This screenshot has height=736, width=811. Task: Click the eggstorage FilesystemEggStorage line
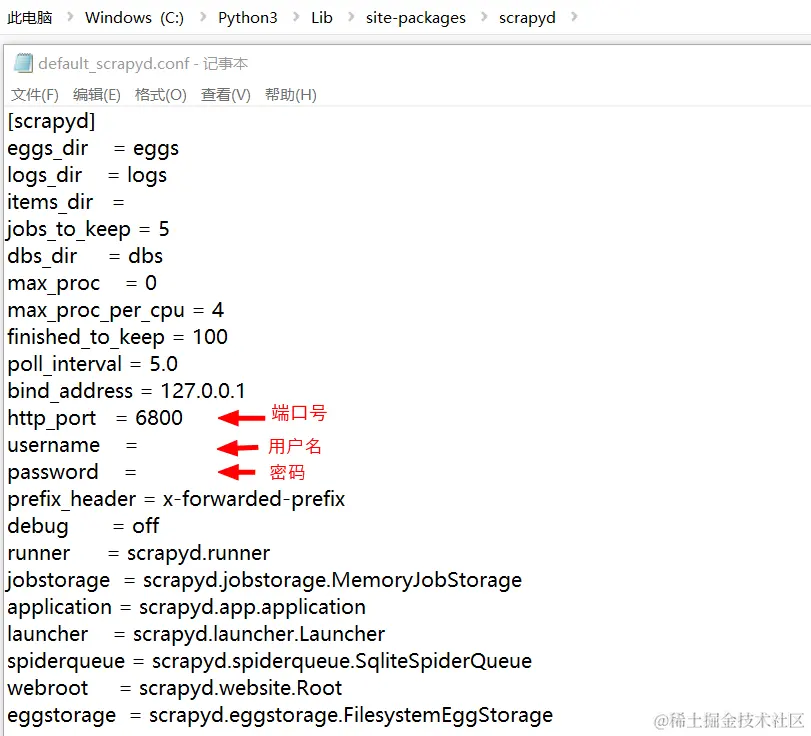click(x=280, y=716)
